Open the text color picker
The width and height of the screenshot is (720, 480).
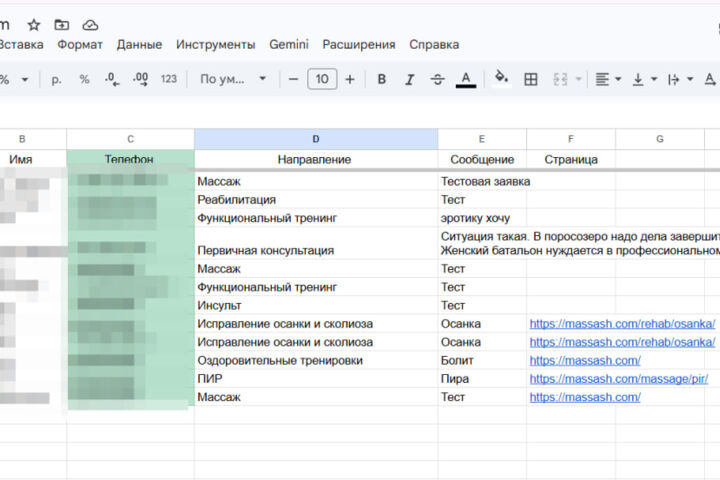(x=466, y=79)
